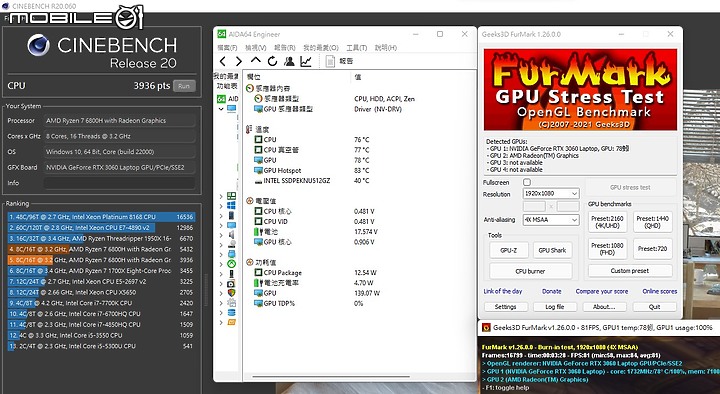Select the green DirectX icon in tree
Viewport: 720px width, 394px height.
(x=231, y=264)
